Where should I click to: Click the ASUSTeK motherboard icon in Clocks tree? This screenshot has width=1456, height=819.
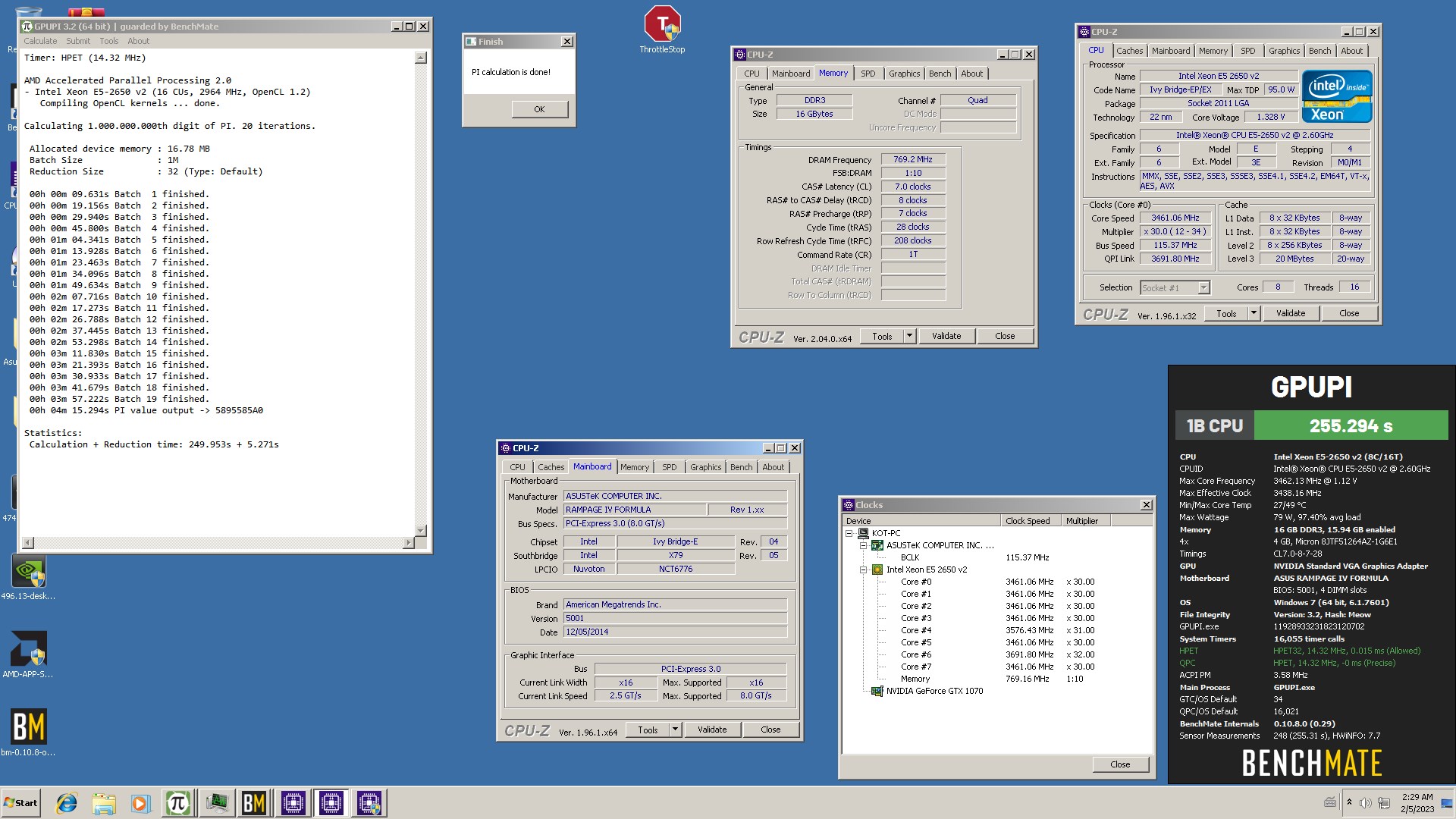click(877, 545)
